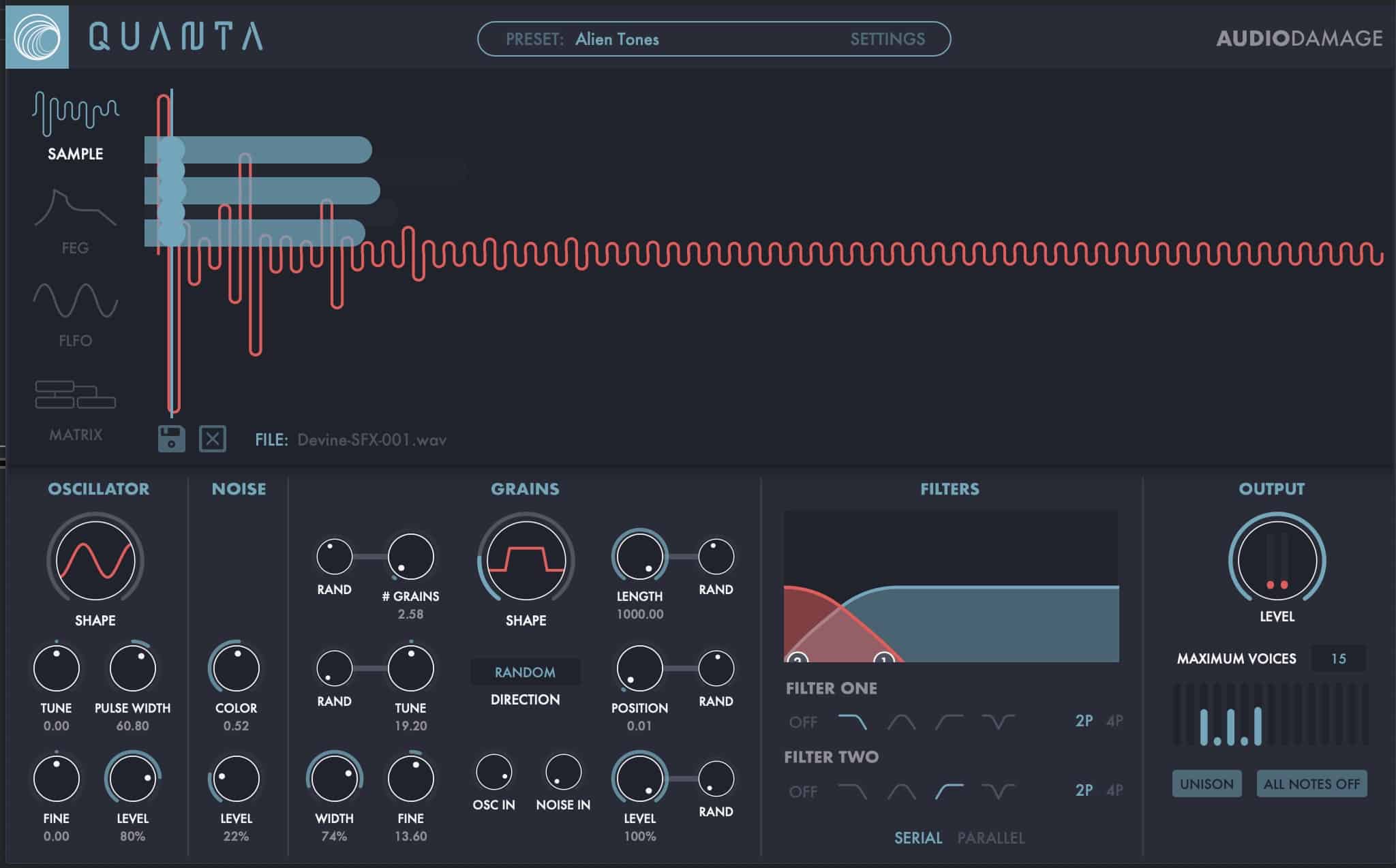Click the oscillator SHAPE sine display

[x=95, y=560]
